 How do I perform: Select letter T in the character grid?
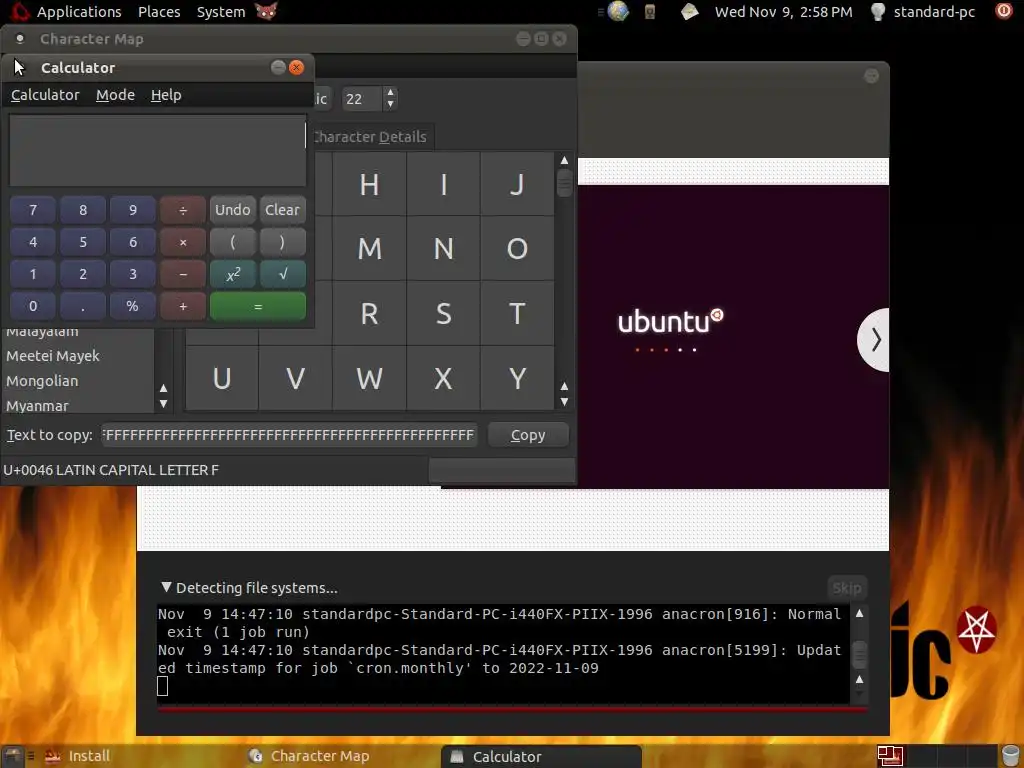click(517, 313)
